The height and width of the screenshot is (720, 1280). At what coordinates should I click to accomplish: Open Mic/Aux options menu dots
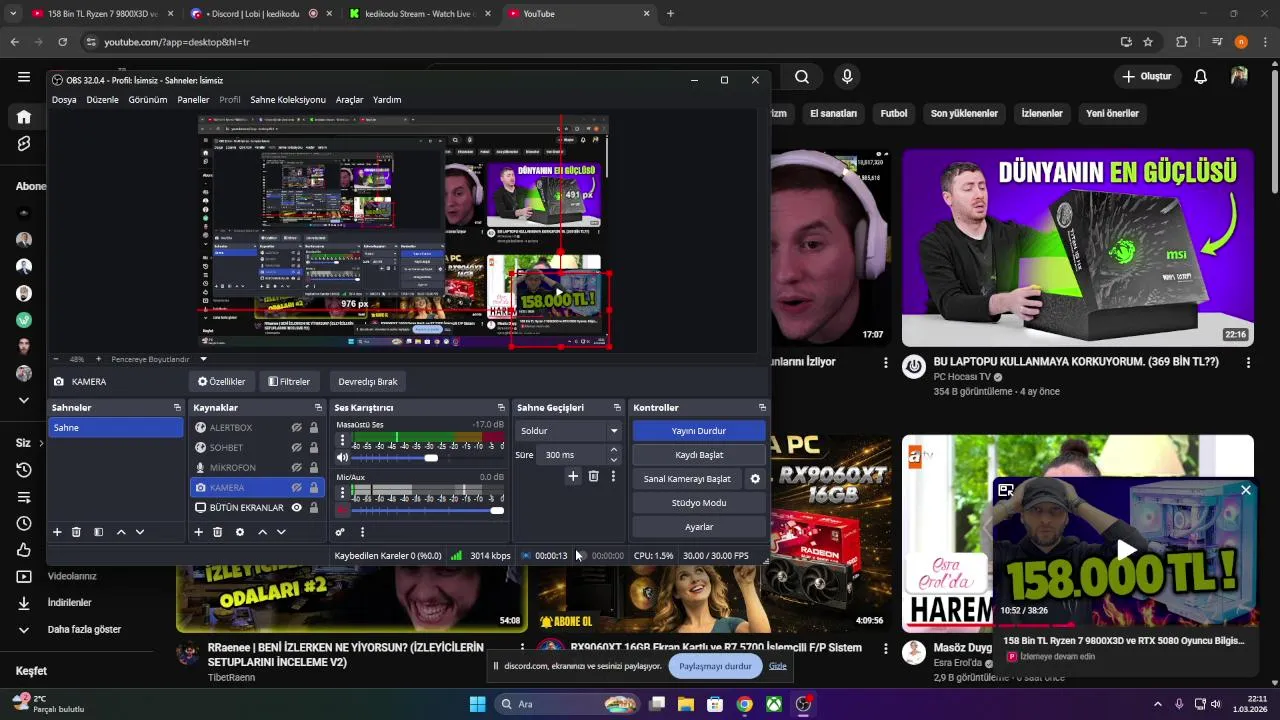(x=342, y=492)
